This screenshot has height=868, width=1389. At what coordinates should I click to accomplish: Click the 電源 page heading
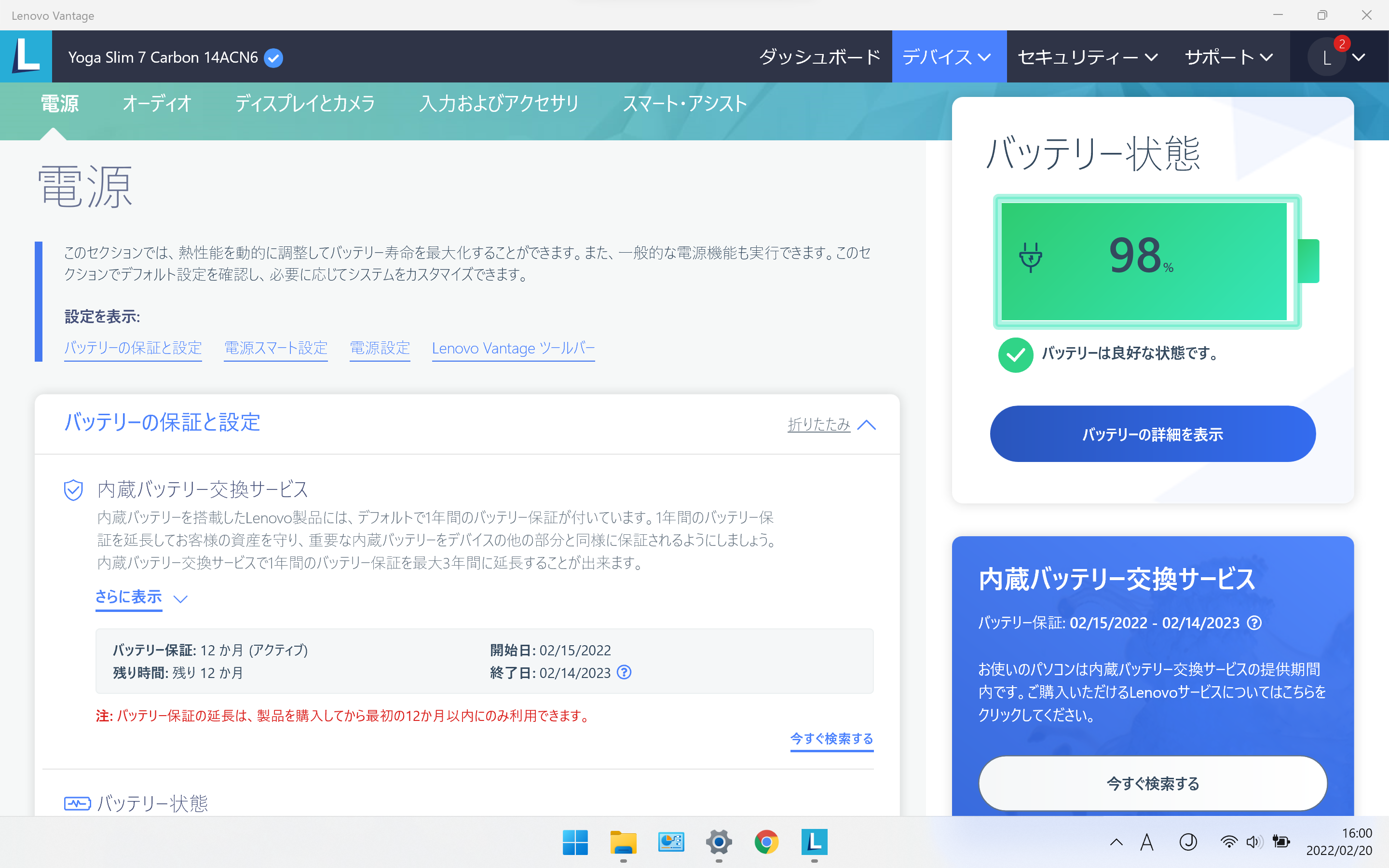tap(85, 187)
